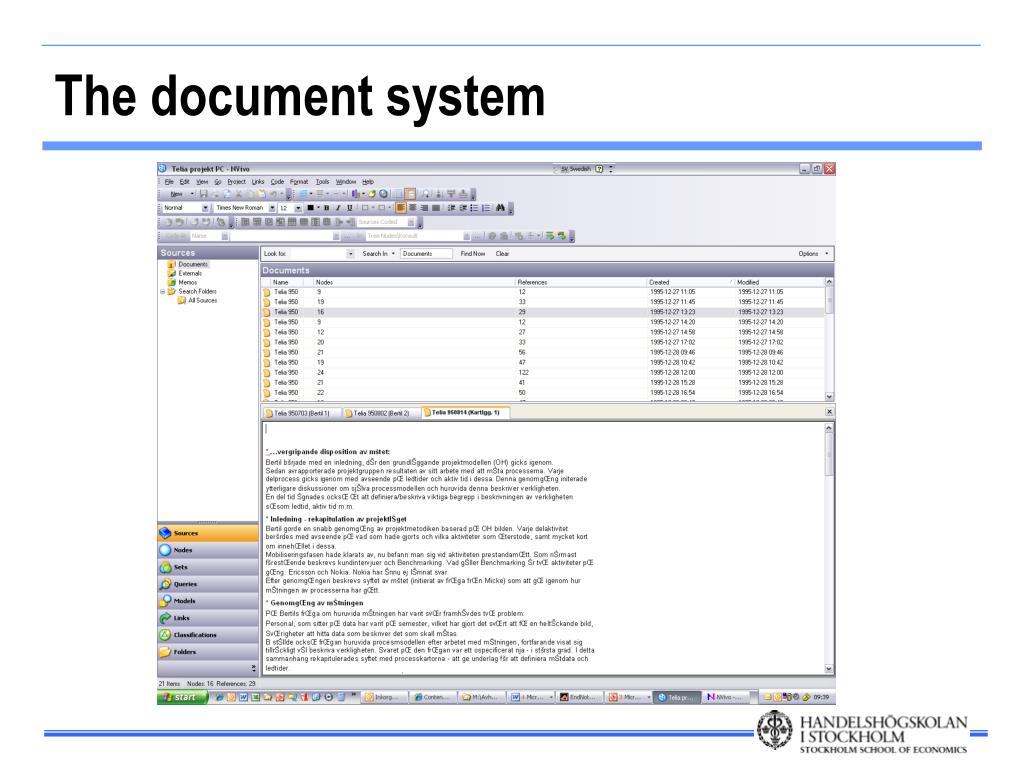Click Find Now button

coord(473,253)
